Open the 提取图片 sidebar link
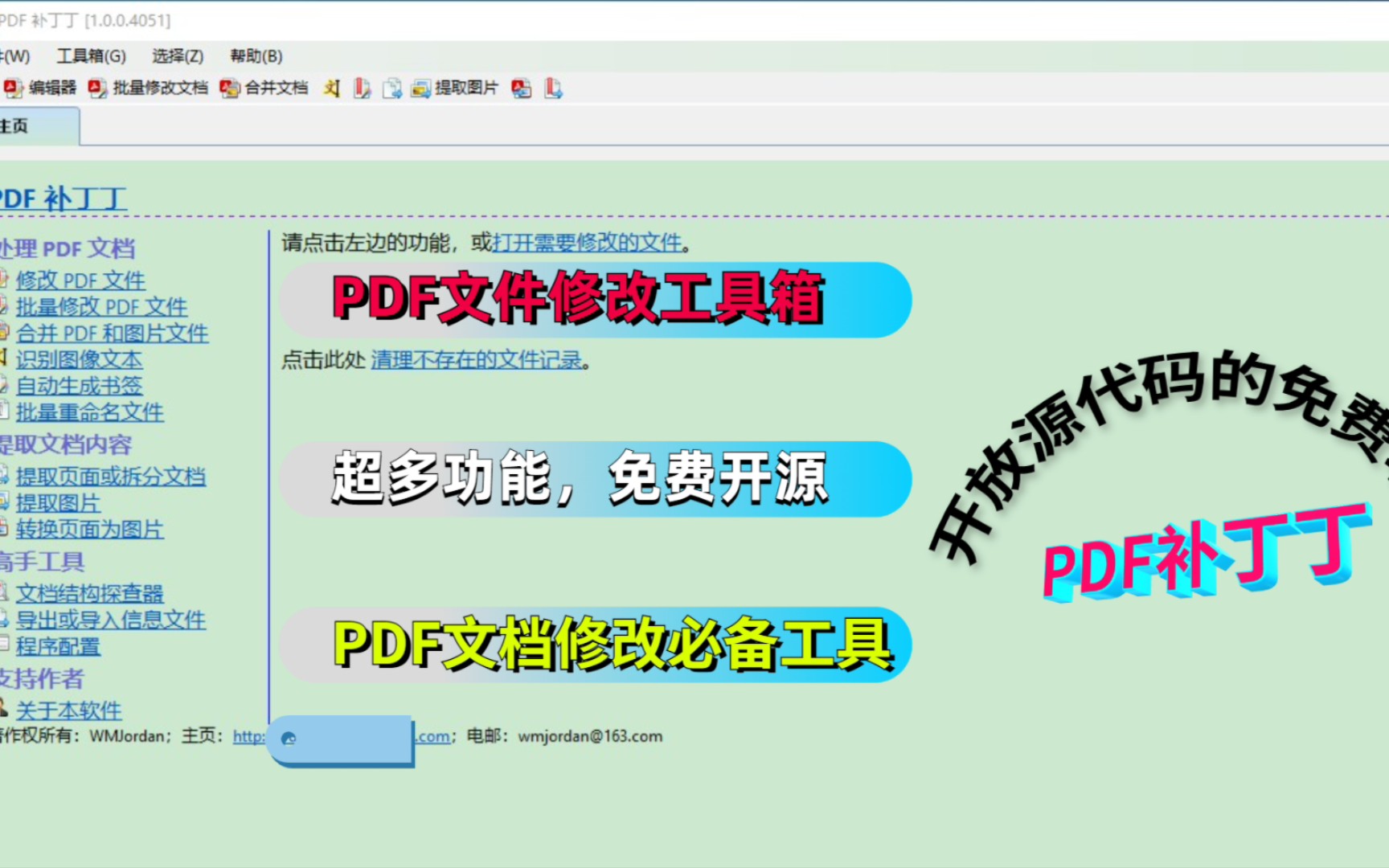This screenshot has height=868, width=1389. click(58, 502)
